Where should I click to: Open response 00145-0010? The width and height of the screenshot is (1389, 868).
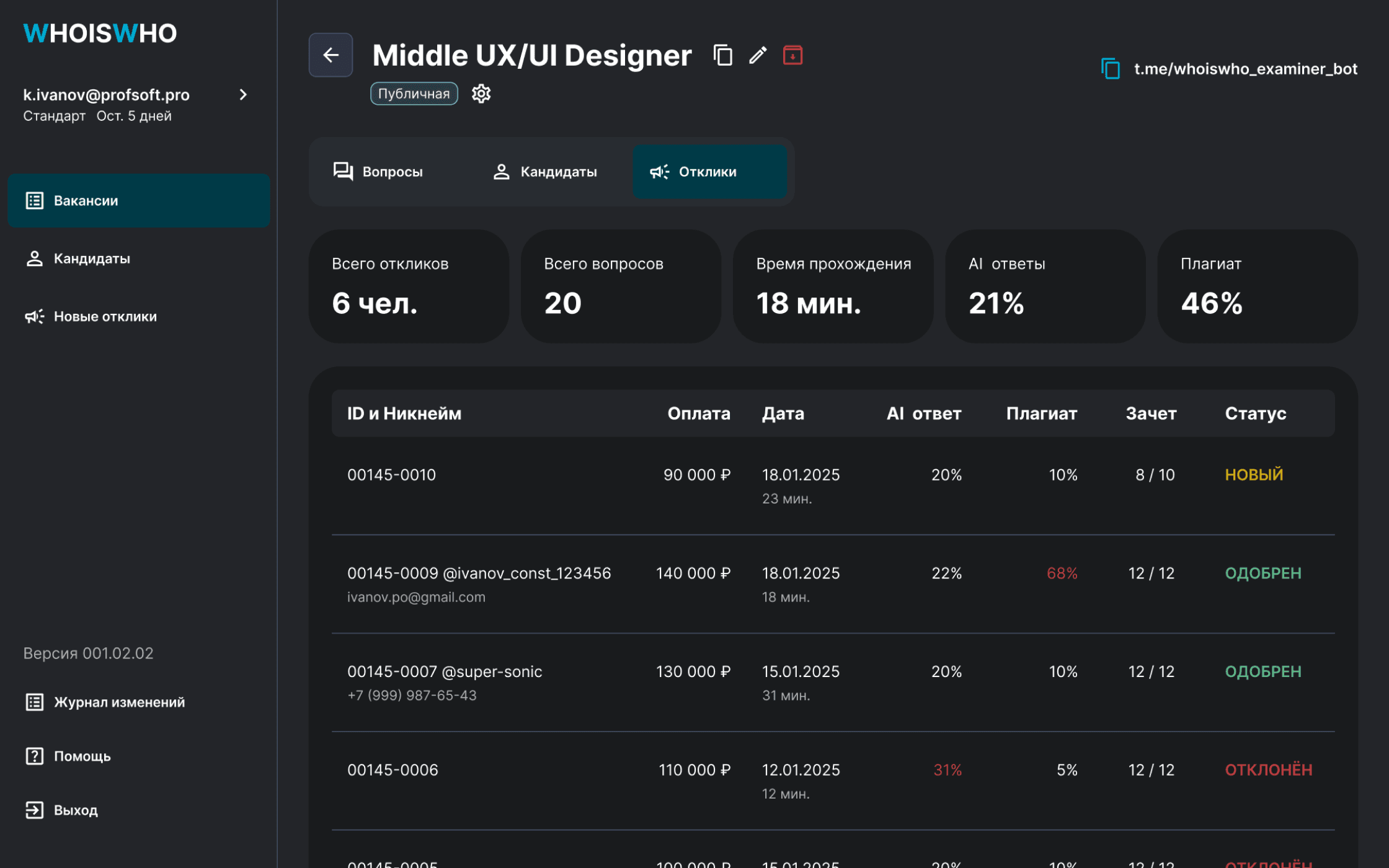pos(833,486)
